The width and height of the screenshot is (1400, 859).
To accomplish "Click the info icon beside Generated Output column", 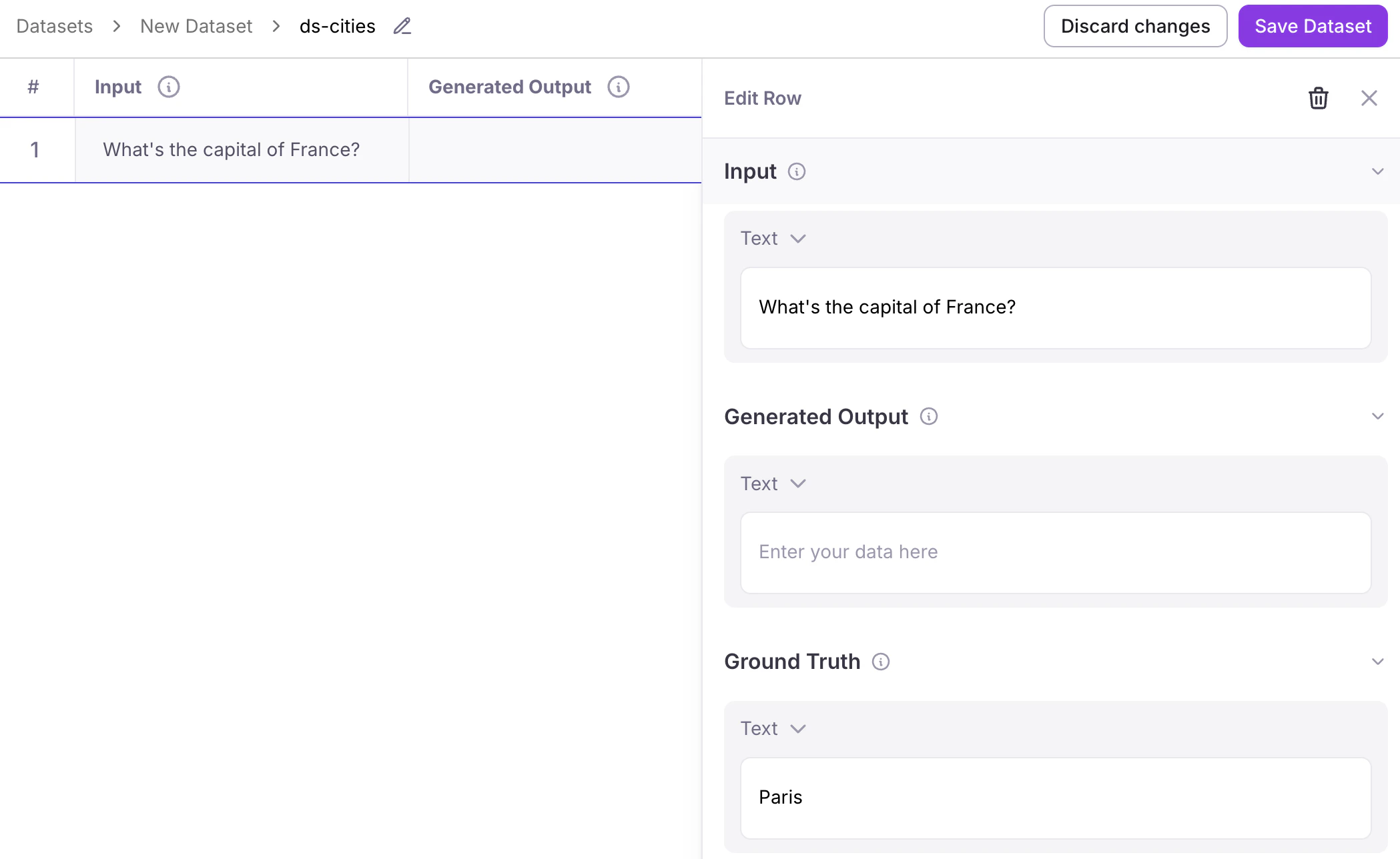I will (x=618, y=87).
